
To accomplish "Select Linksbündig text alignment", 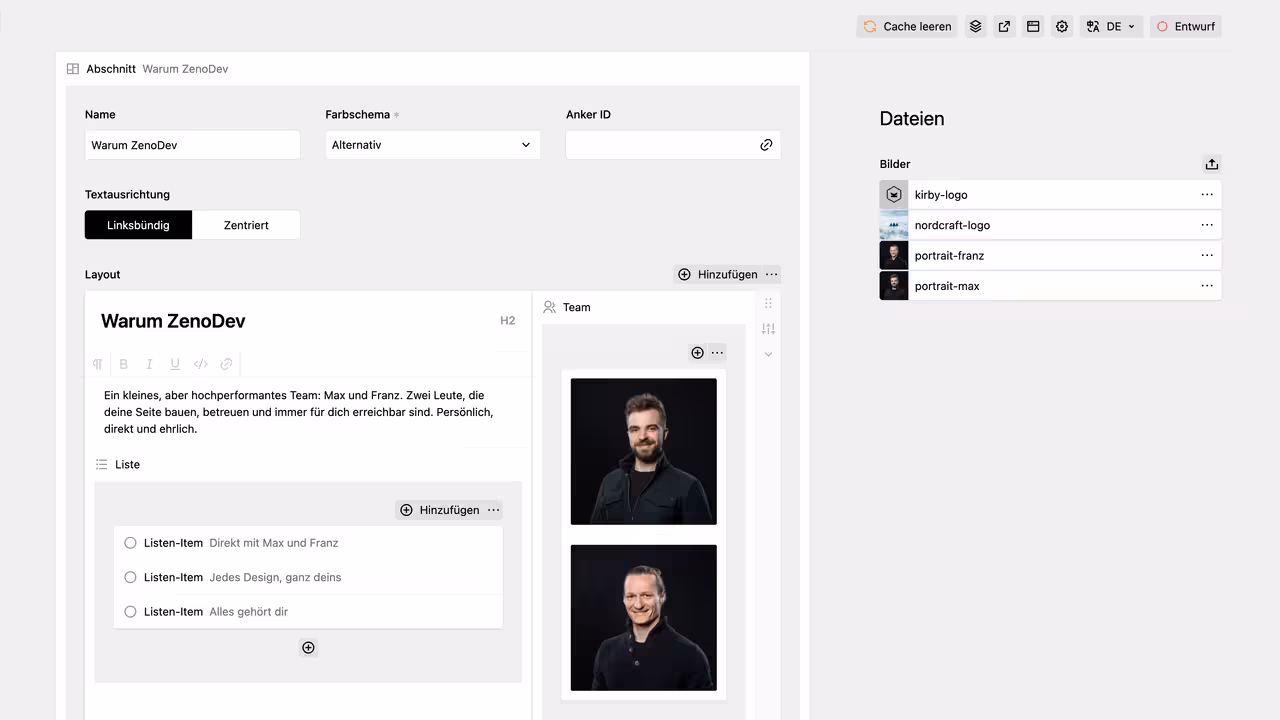I will coord(138,225).
